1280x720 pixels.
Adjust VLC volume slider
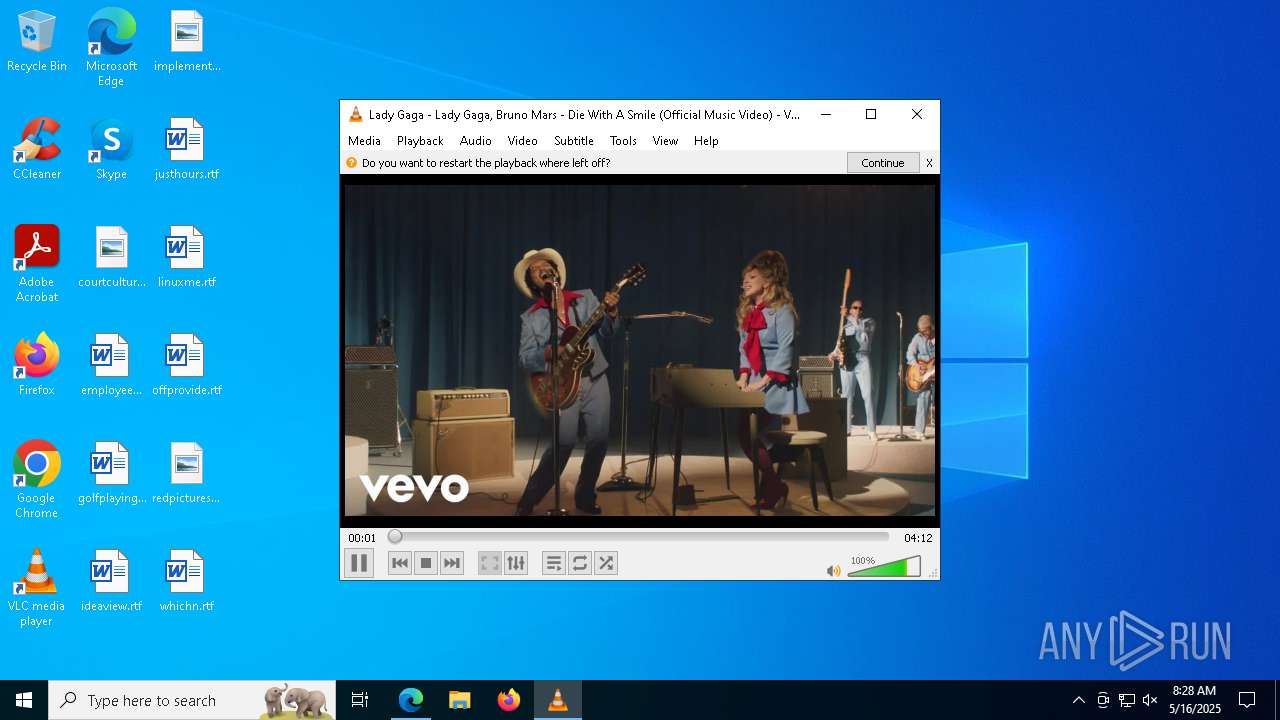coord(884,567)
